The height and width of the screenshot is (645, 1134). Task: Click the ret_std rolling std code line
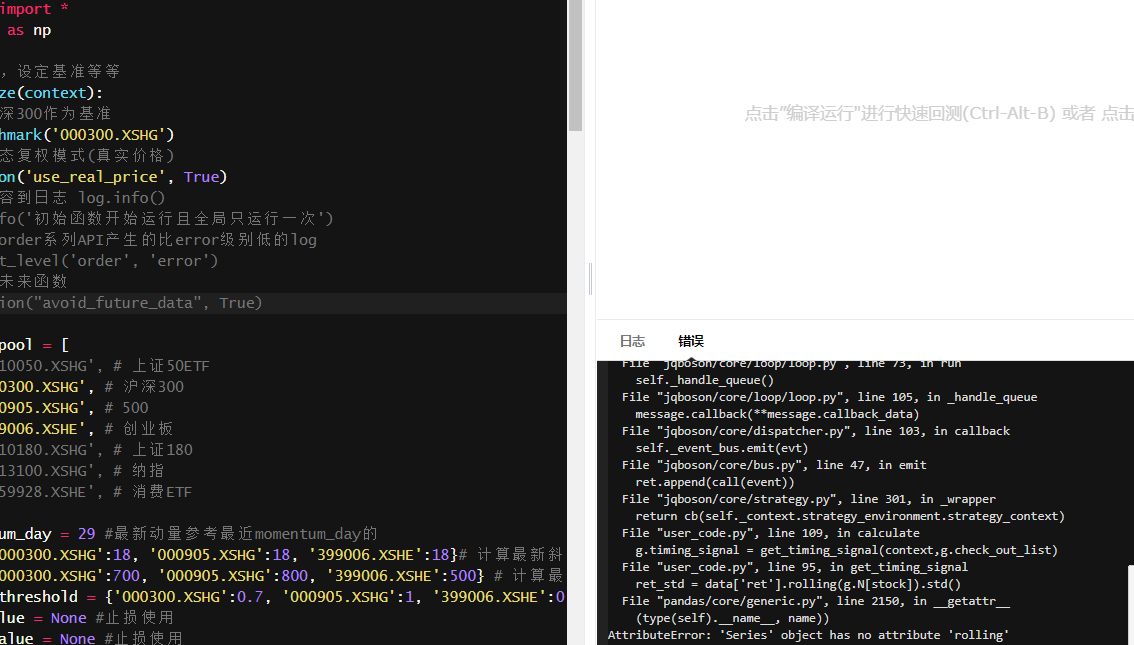[798, 584]
